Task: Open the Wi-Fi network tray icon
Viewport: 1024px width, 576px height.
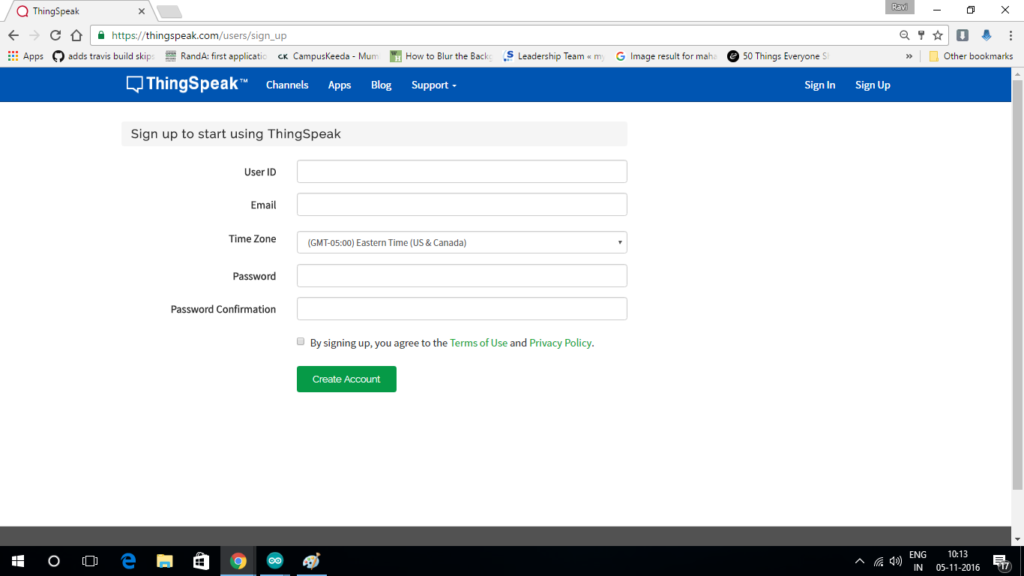Action: tap(878, 562)
